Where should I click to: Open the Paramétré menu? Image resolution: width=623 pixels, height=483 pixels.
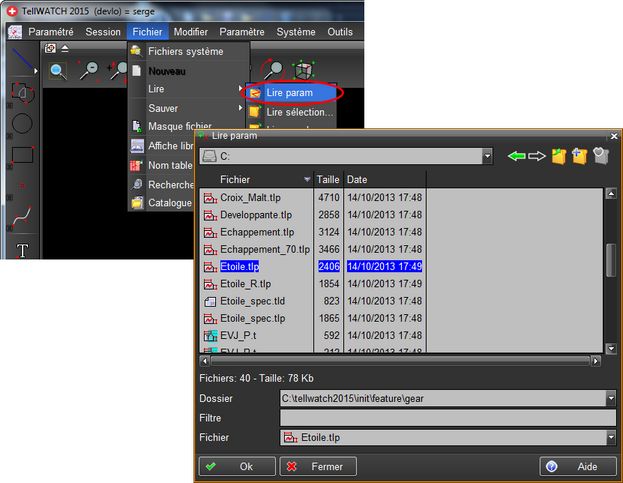pos(51,32)
